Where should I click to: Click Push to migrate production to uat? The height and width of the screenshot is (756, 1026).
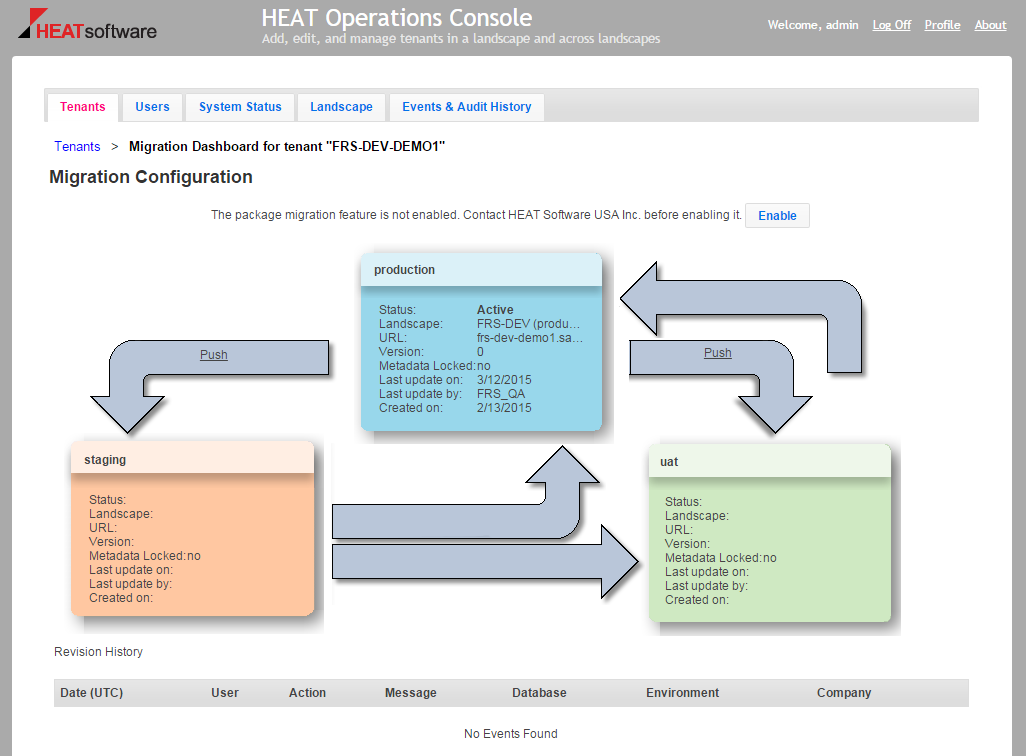point(717,353)
